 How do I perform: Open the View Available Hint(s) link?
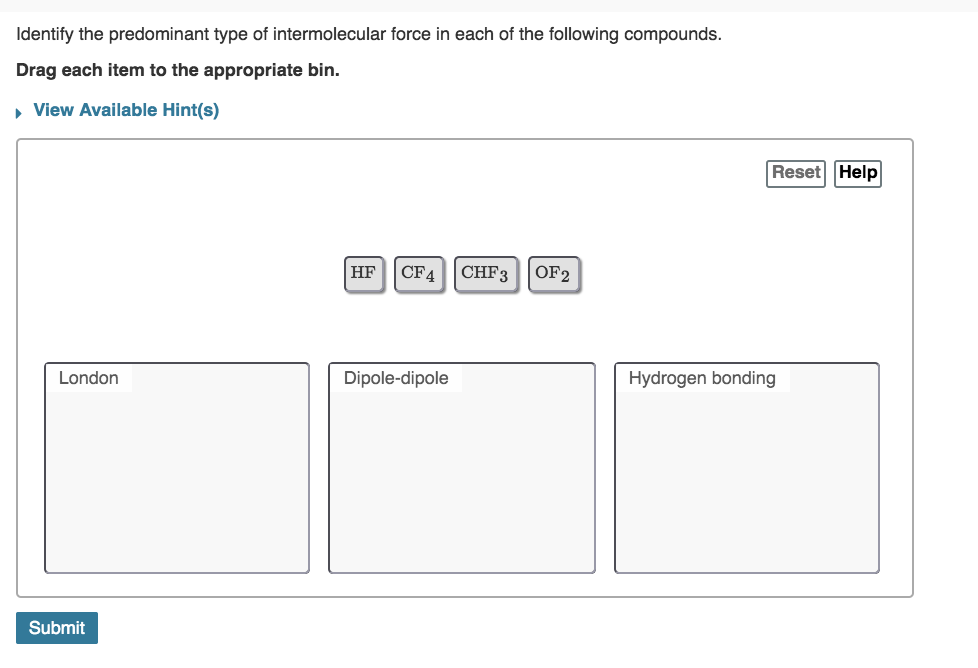tap(126, 110)
